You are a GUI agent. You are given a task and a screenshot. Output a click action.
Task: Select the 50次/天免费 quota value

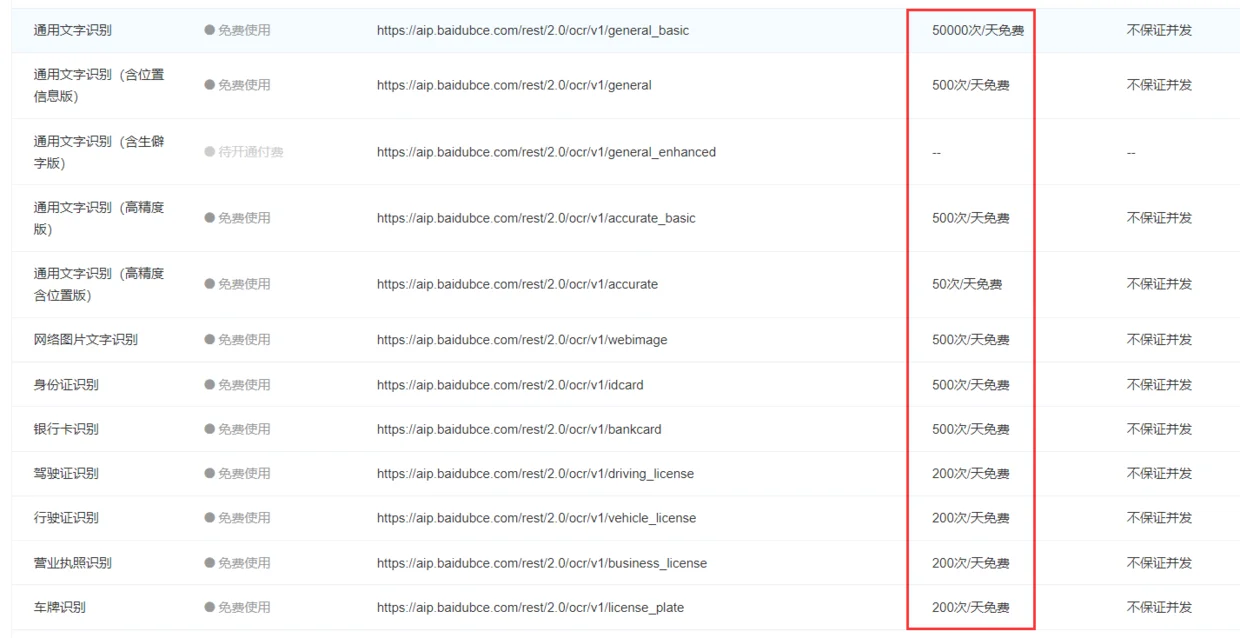pyautogui.click(x=967, y=284)
